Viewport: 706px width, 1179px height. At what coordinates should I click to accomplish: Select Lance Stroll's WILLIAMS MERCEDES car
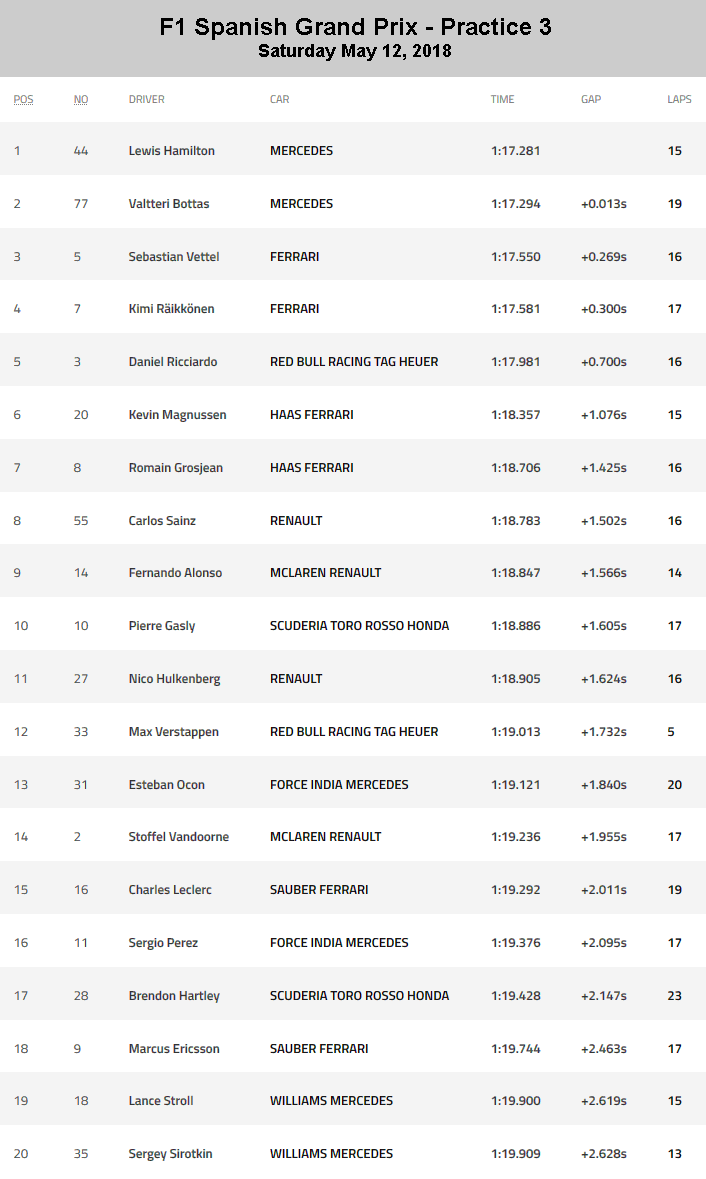tap(332, 1101)
